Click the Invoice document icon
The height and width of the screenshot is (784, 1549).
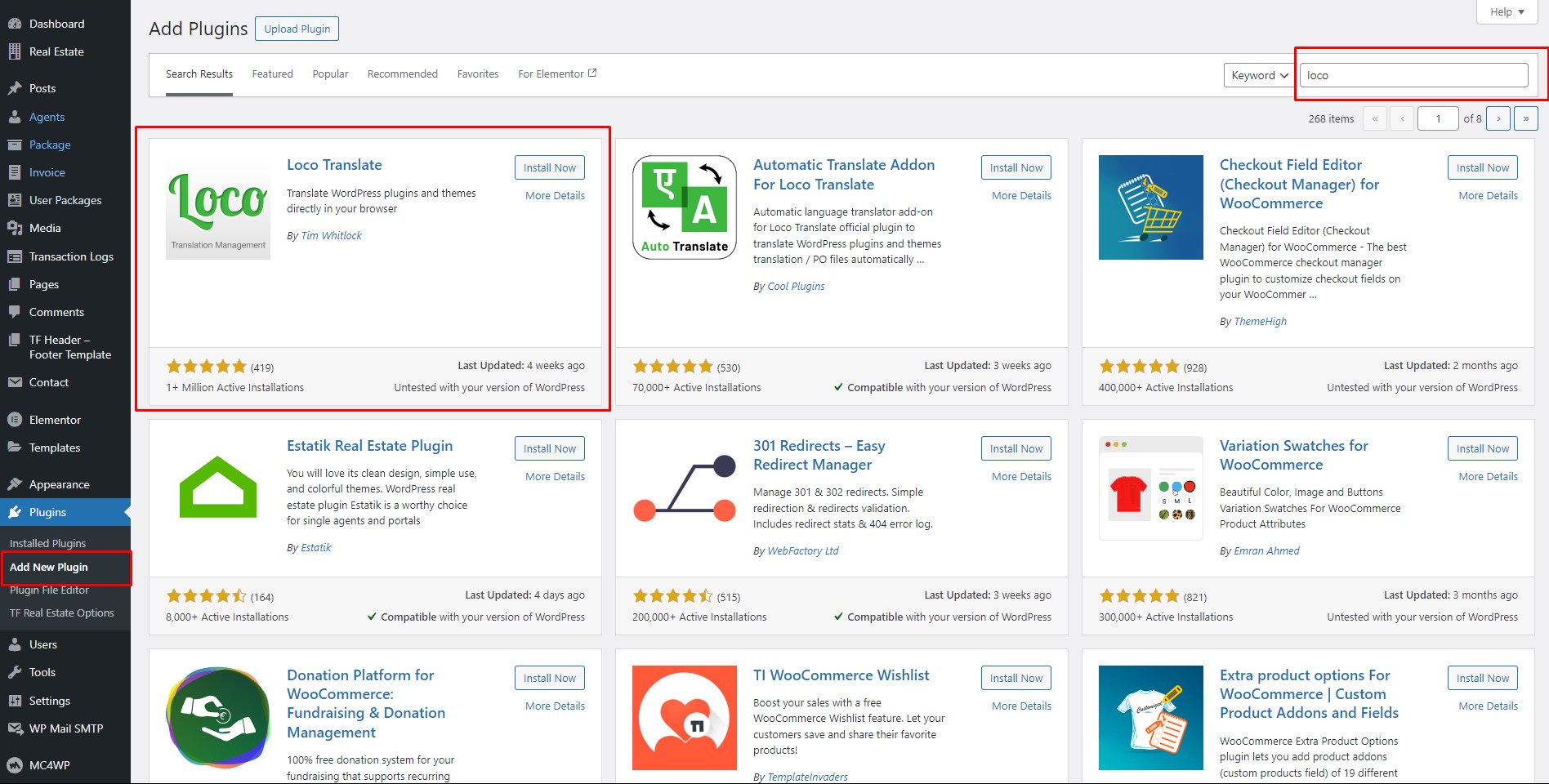15,172
